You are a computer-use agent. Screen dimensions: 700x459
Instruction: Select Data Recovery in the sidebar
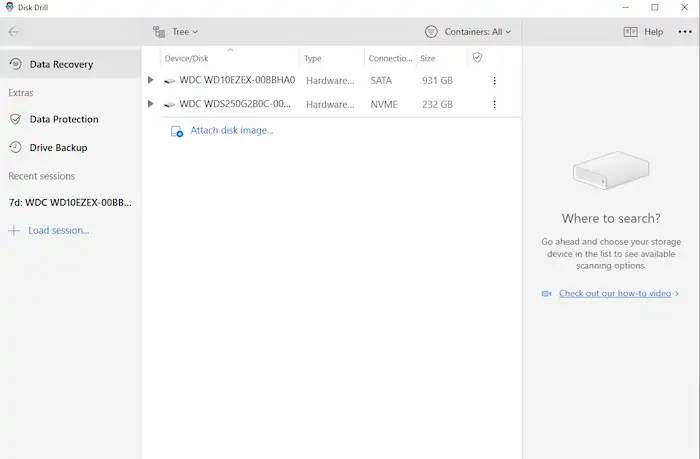click(70, 64)
